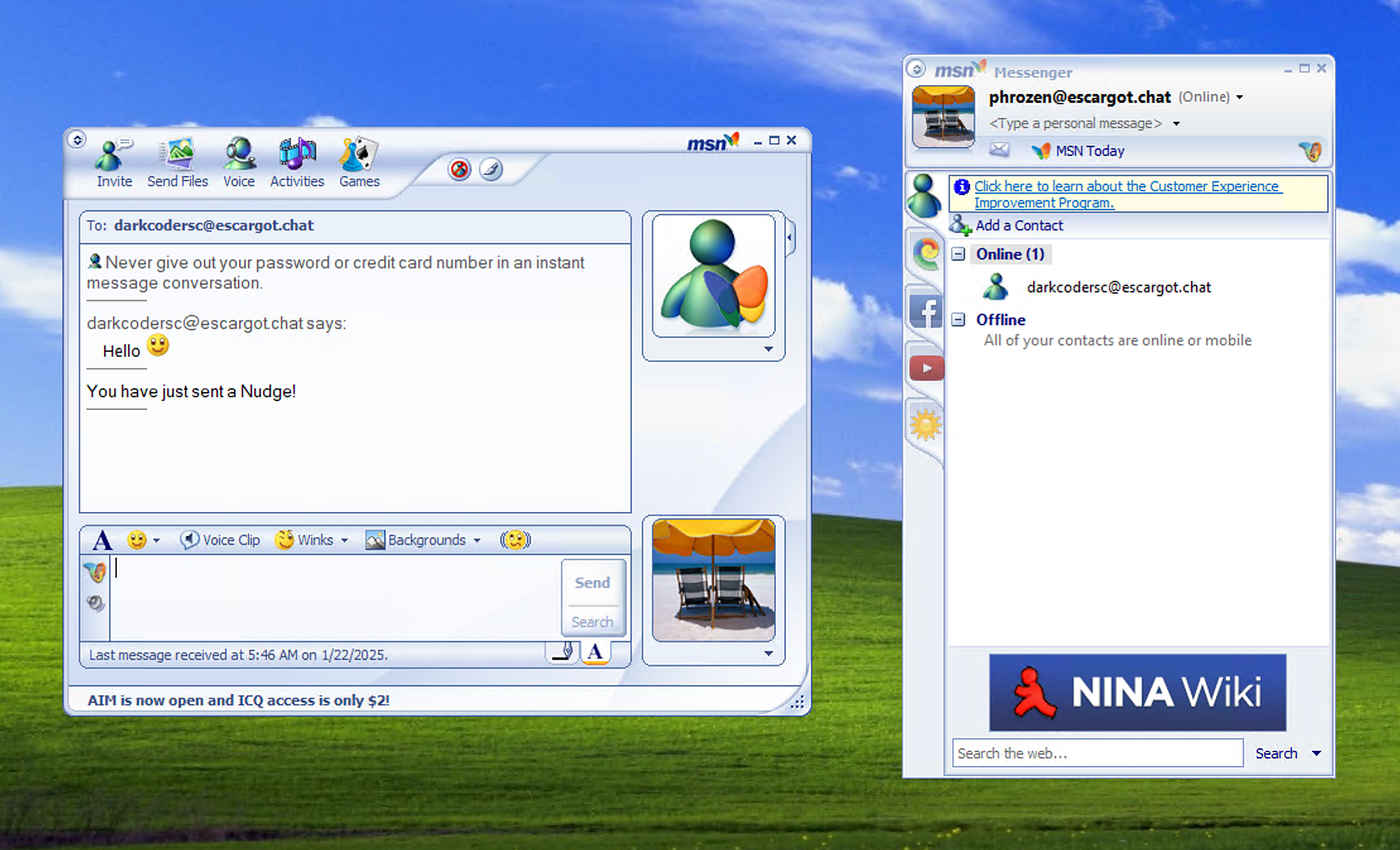Send a Nudge with shaking smiley icon
The image size is (1400, 850).
click(515, 540)
